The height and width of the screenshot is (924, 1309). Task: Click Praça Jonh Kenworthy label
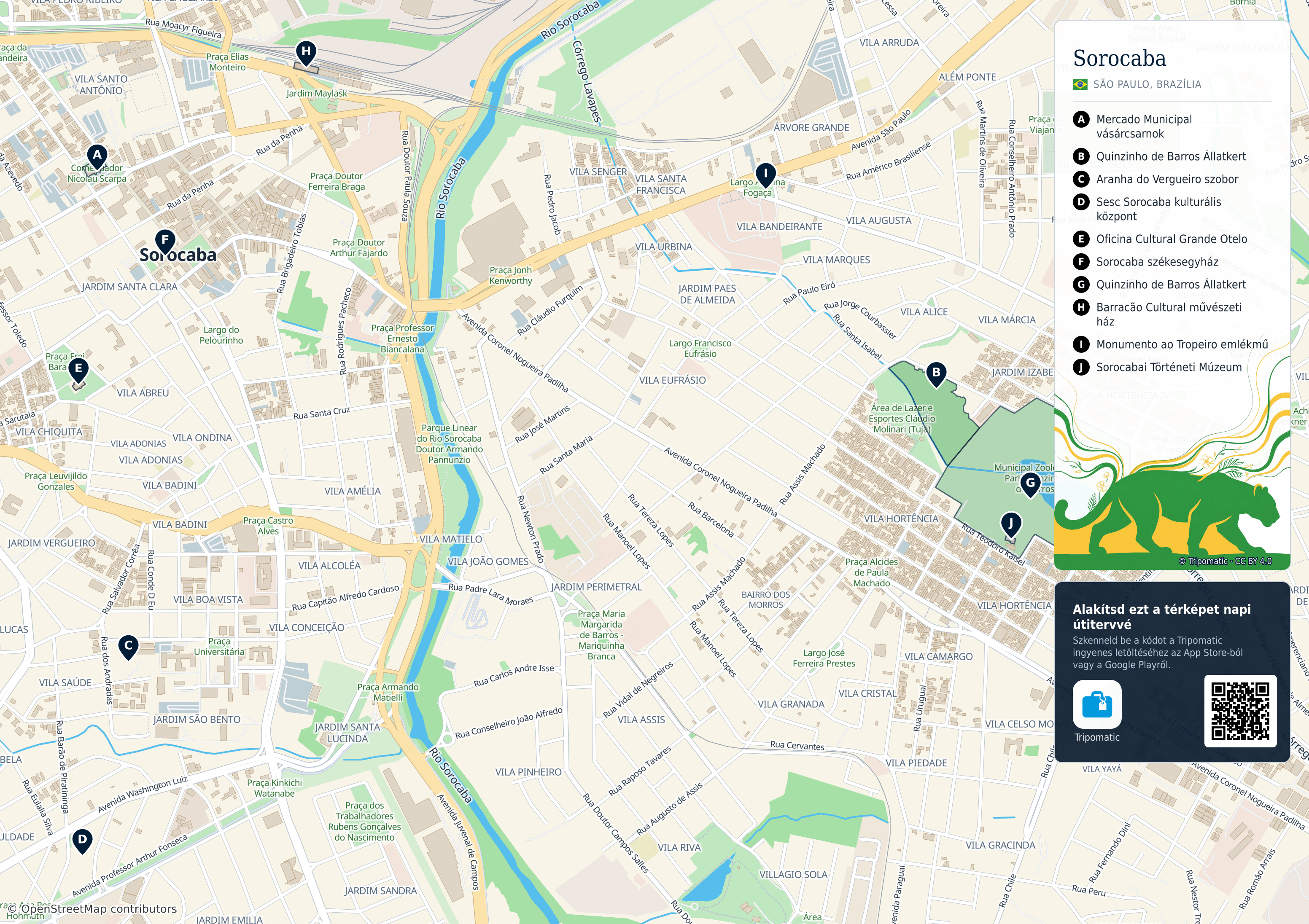pyautogui.click(x=510, y=276)
